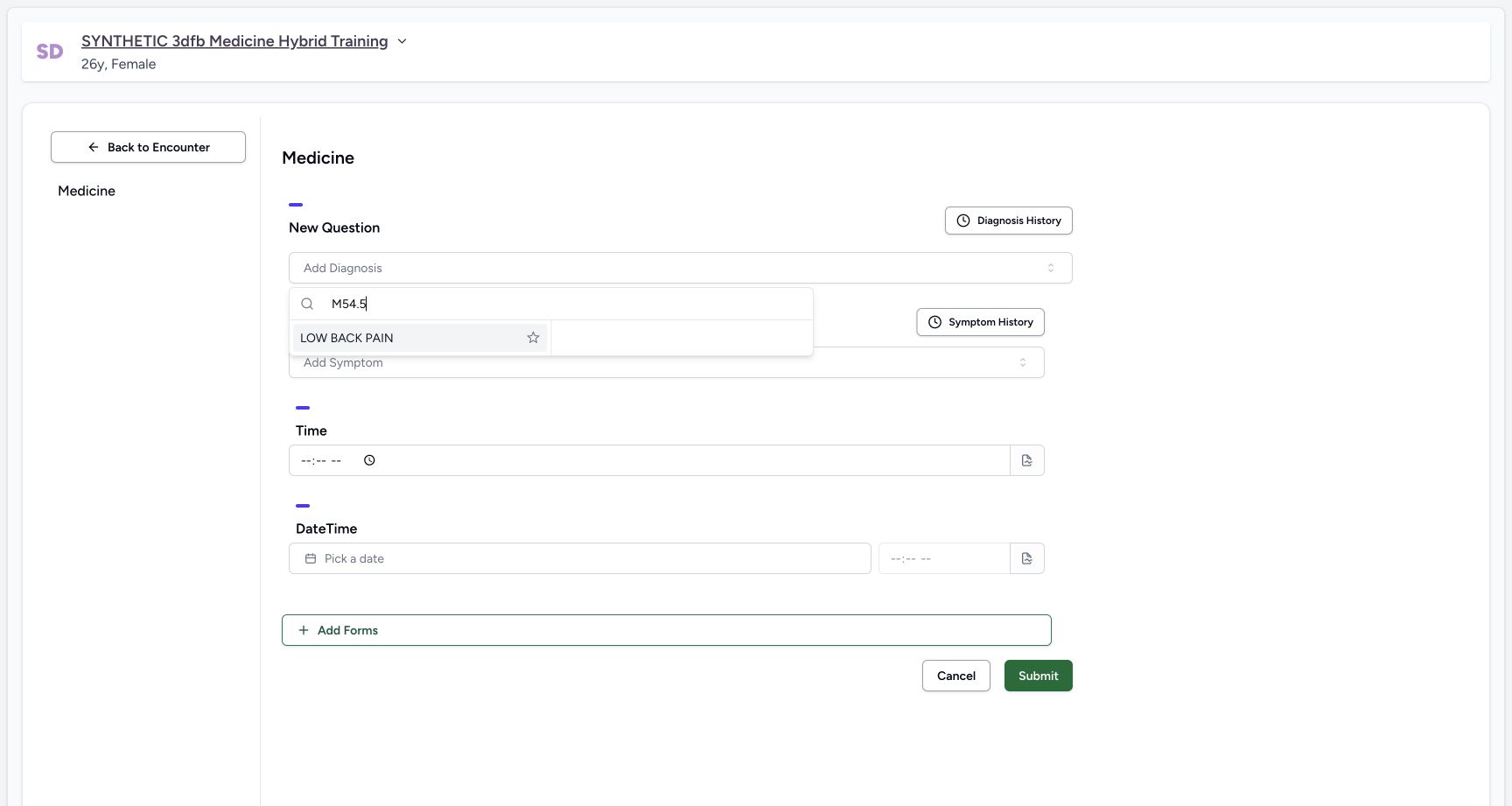Click the note icon beside DateTime field
Image resolution: width=1512 pixels, height=806 pixels.
[1027, 558]
